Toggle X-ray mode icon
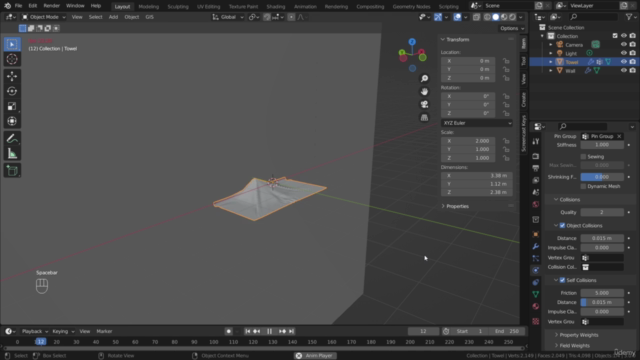 [476, 17]
